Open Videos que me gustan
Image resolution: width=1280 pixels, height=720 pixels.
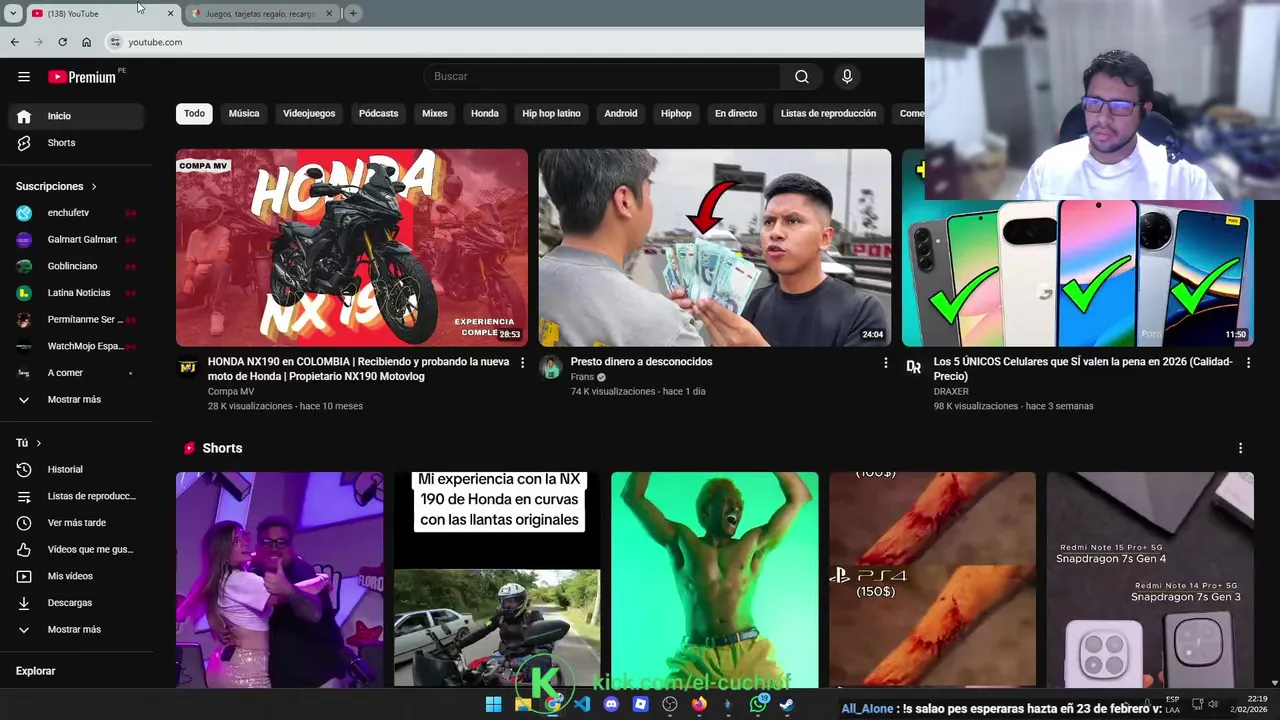[76, 550]
